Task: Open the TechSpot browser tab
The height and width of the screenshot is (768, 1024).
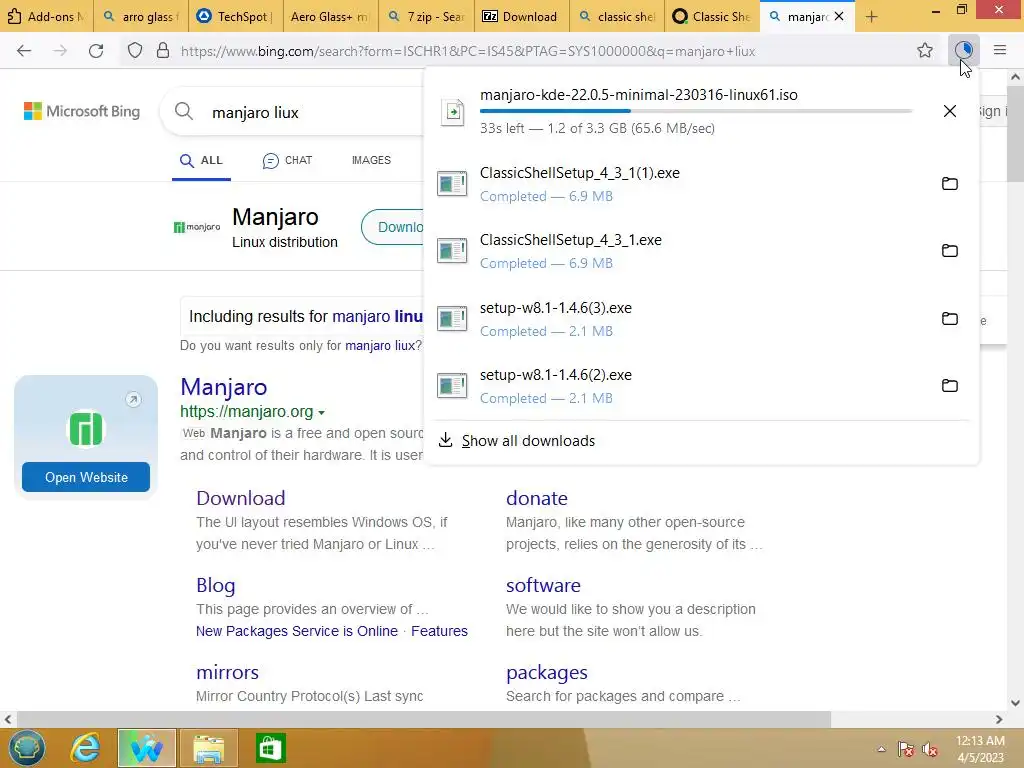Action: (x=236, y=16)
